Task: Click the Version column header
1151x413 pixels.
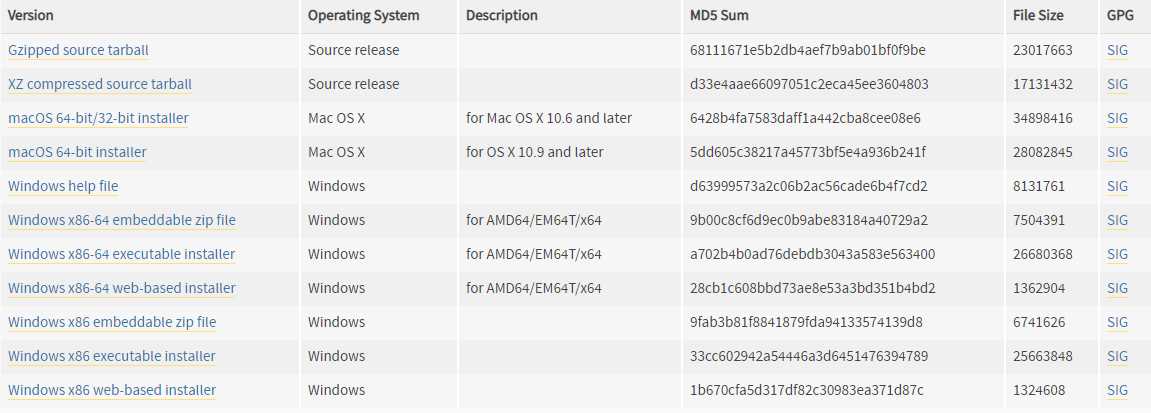Action: (x=30, y=15)
